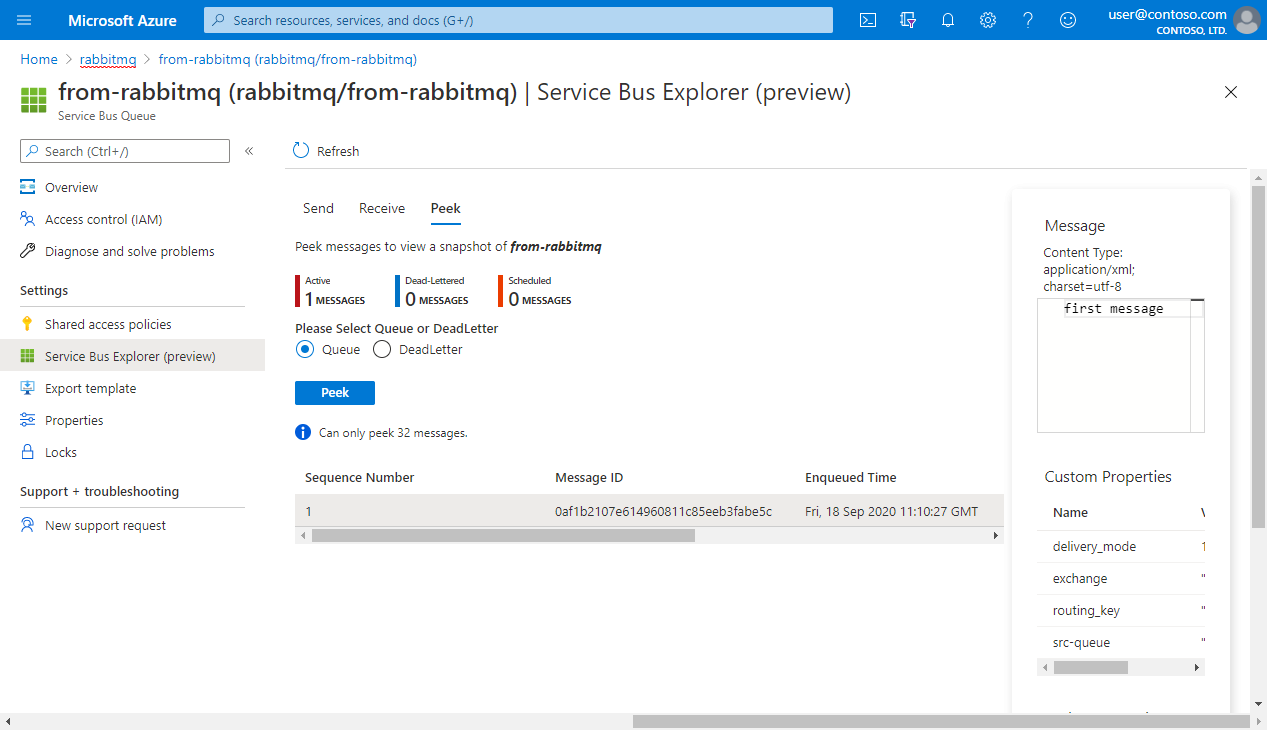
Task: Click the custom properties horizontal scrollbar thumb
Action: 1090,667
